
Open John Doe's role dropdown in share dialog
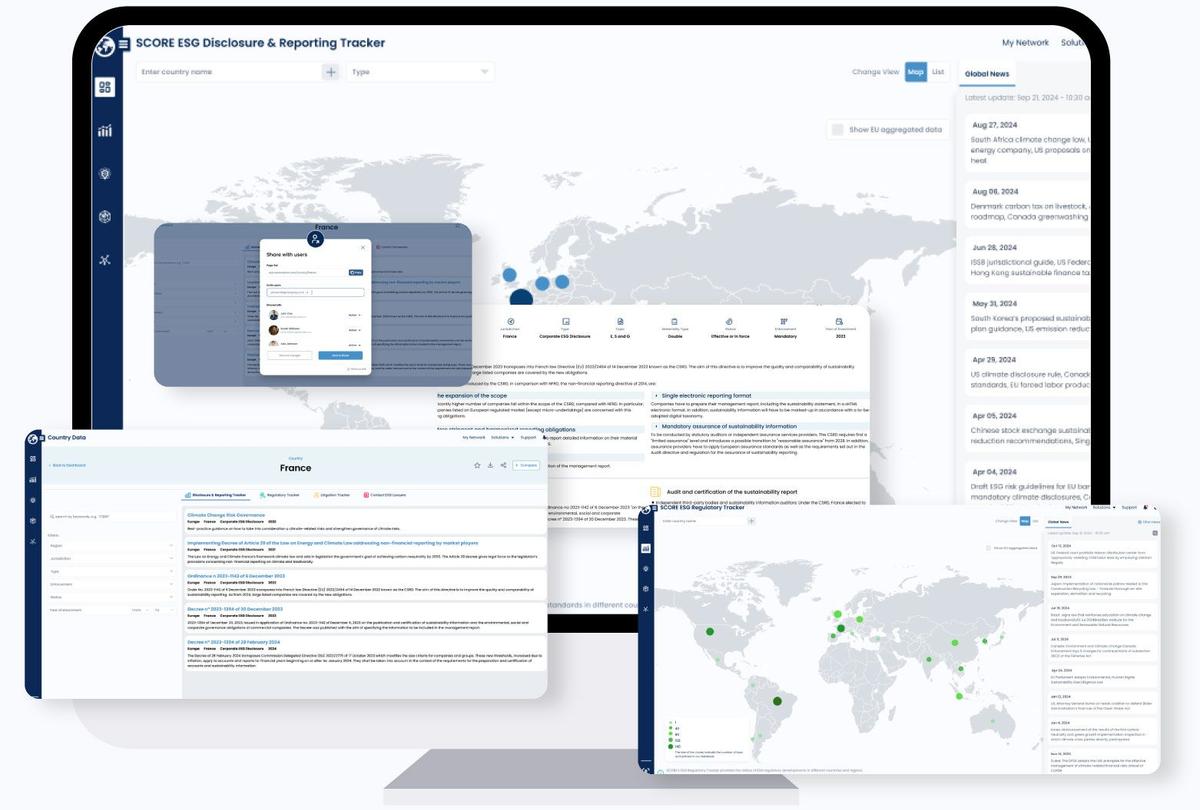[353, 315]
